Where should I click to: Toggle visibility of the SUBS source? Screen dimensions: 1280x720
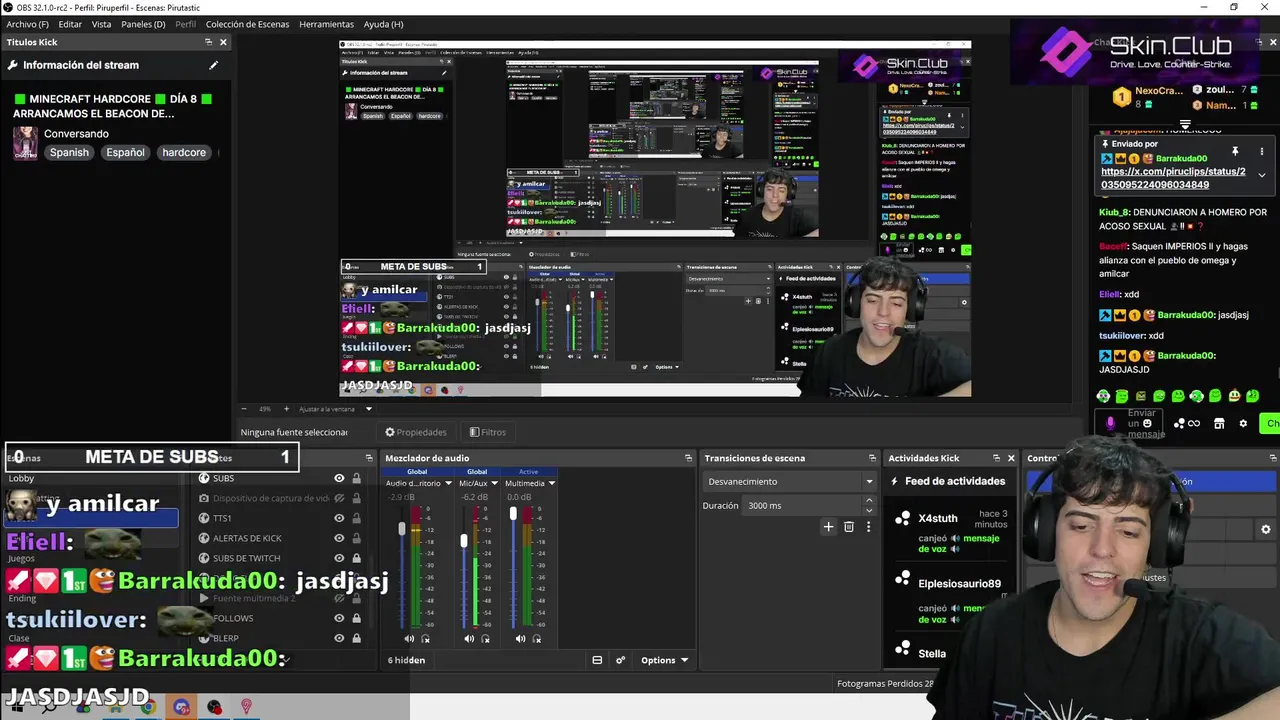coord(339,478)
